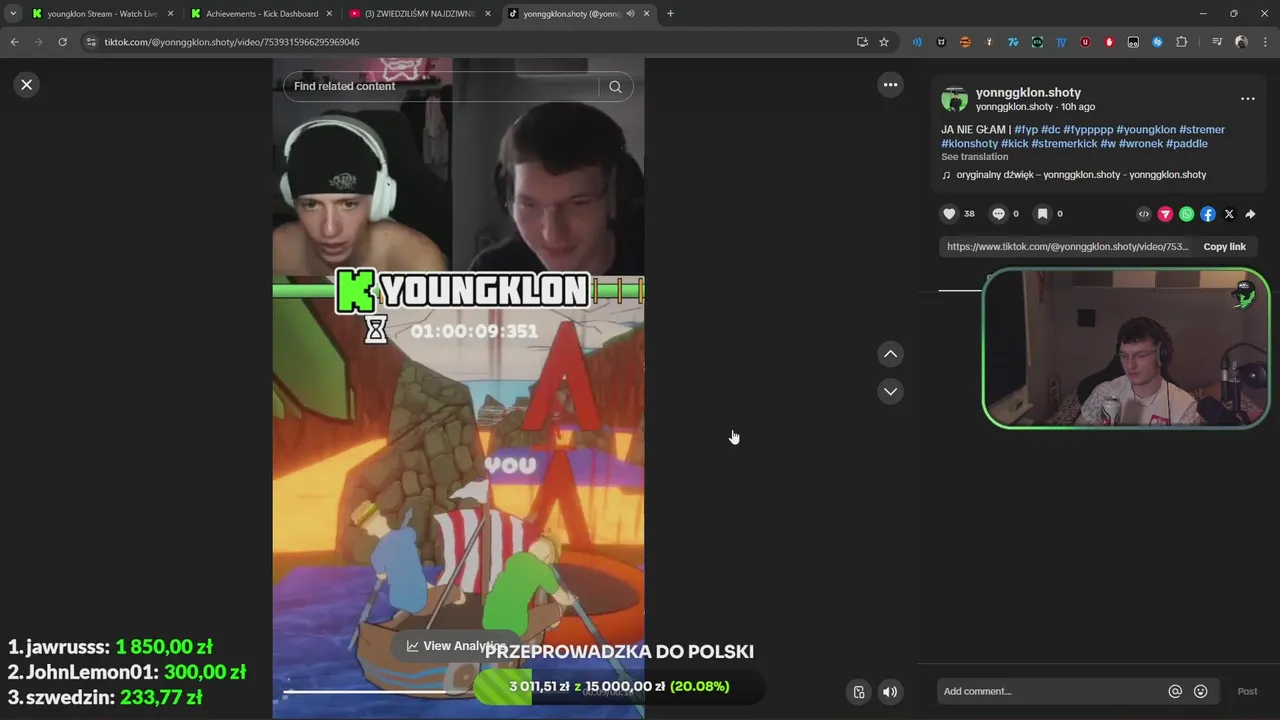
Task: Open View Analytics on the video
Action: tap(455, 646)
